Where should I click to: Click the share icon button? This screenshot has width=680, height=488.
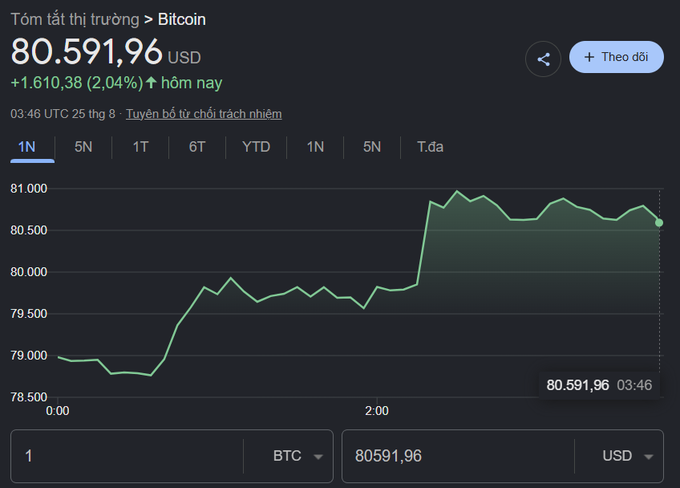click(543, 59)
